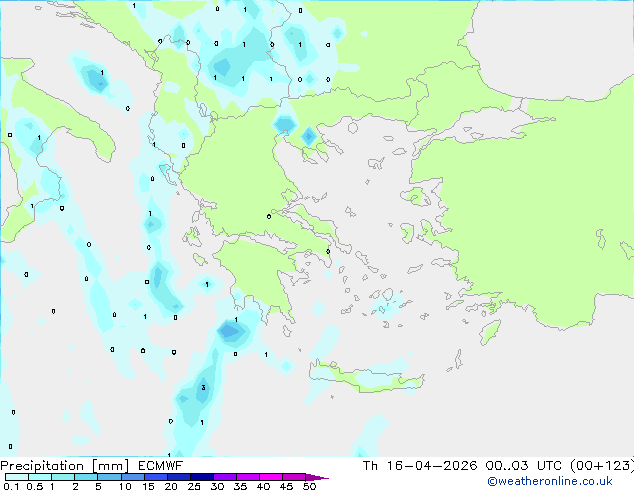Click the 'ECMWF' model label
The width and height of the screenshot is (634, 490).
161,466
